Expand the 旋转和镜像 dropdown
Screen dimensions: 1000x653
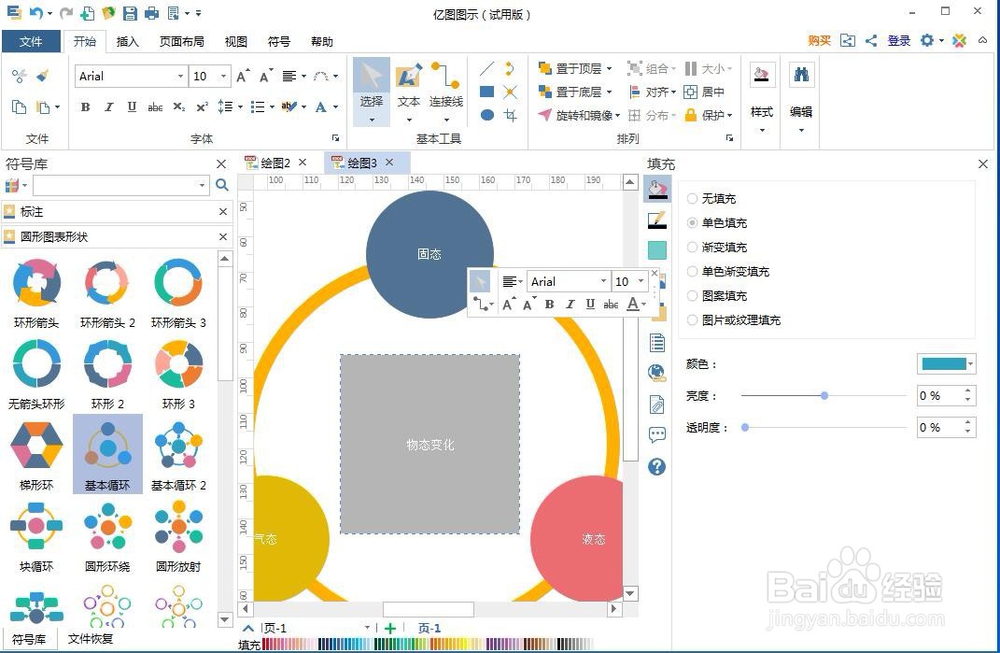pos(617,115)
